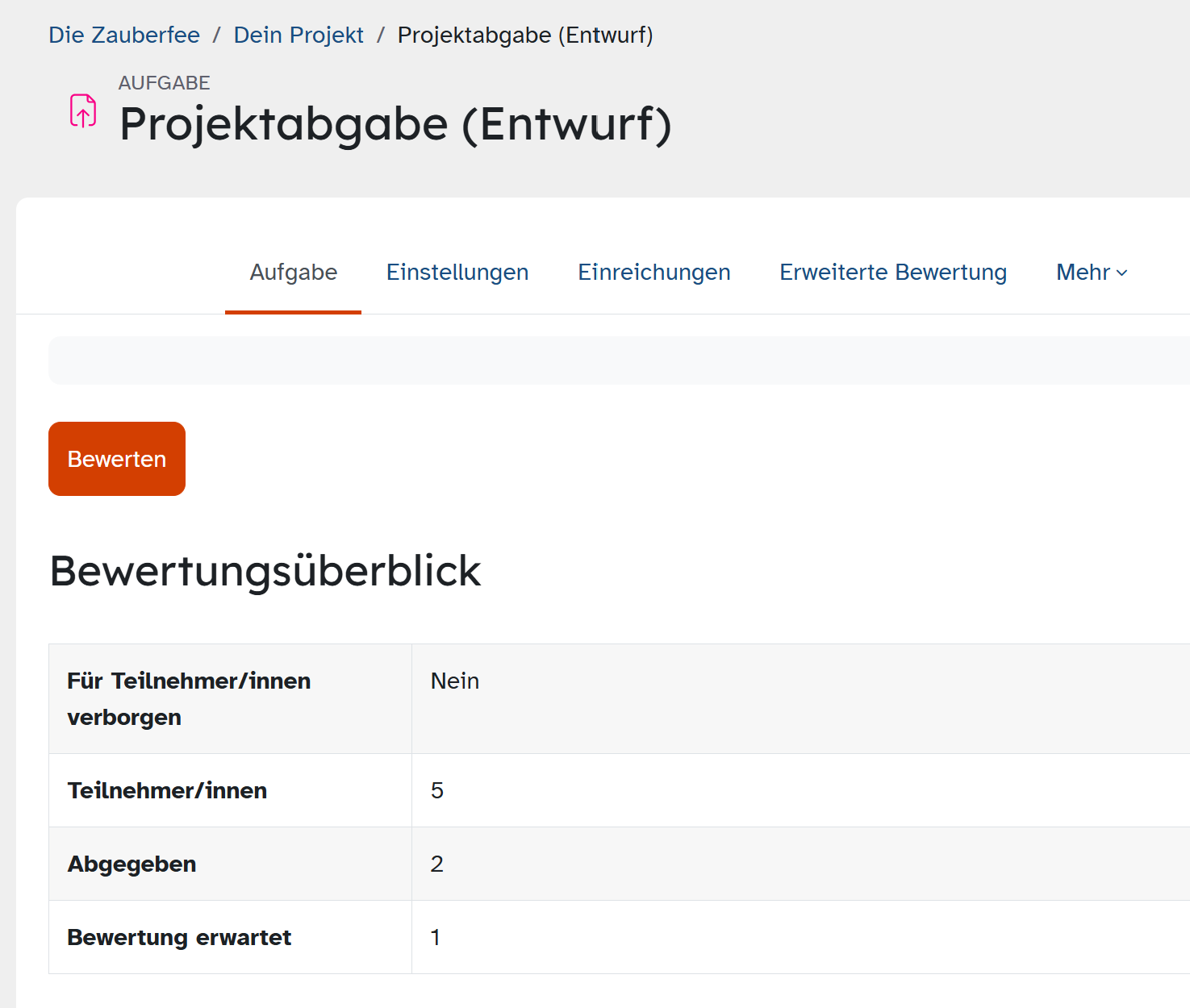Click the Projektabgabe (Entwurf) page heading
This screenshot has width=1190, height=1008.
pyautogui.click(x=395, y=124)
